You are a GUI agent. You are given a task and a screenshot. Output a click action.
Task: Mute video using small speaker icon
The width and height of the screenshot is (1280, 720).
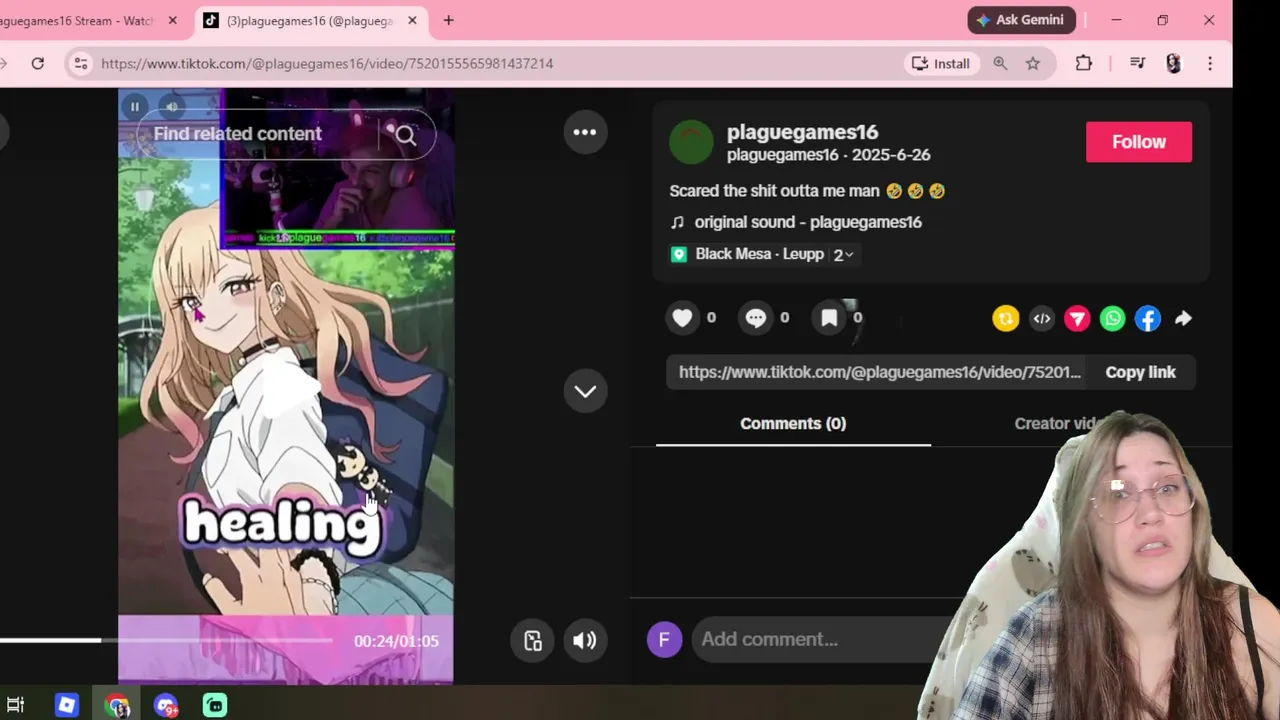coord(172,106)
